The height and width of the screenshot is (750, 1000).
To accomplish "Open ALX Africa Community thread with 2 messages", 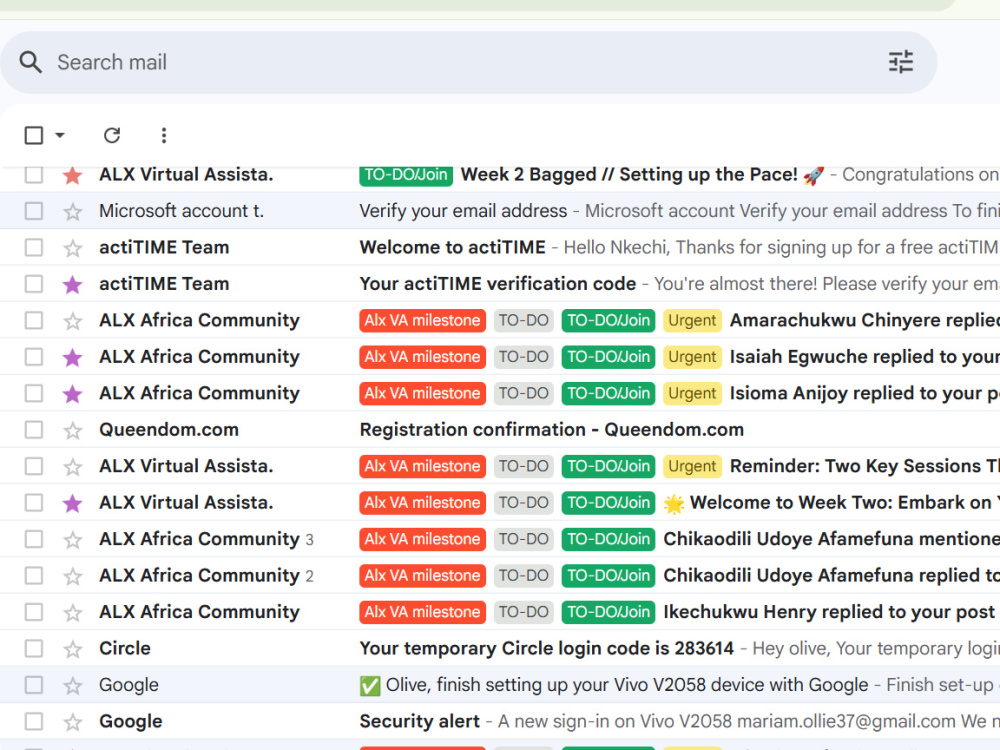I will 500,575.
